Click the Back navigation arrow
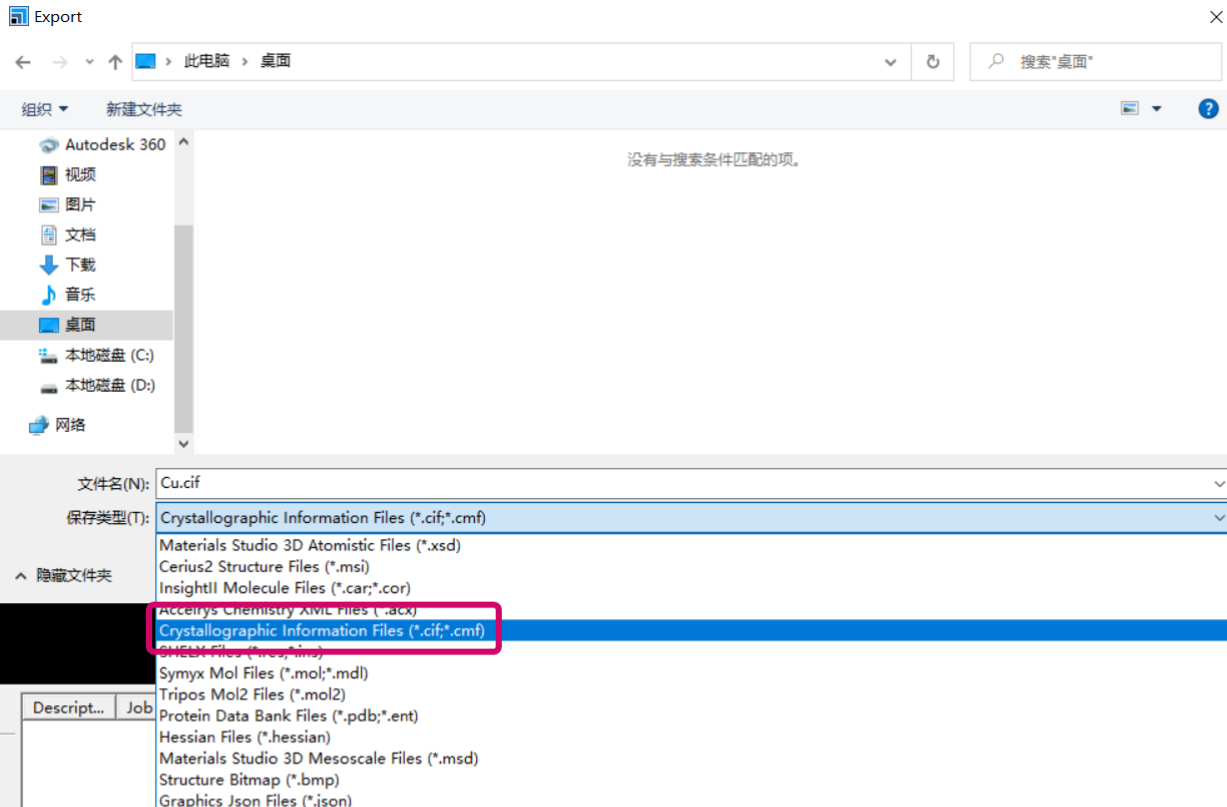The width and height of the screenshot is (1227, 807). tap(23, 62)
